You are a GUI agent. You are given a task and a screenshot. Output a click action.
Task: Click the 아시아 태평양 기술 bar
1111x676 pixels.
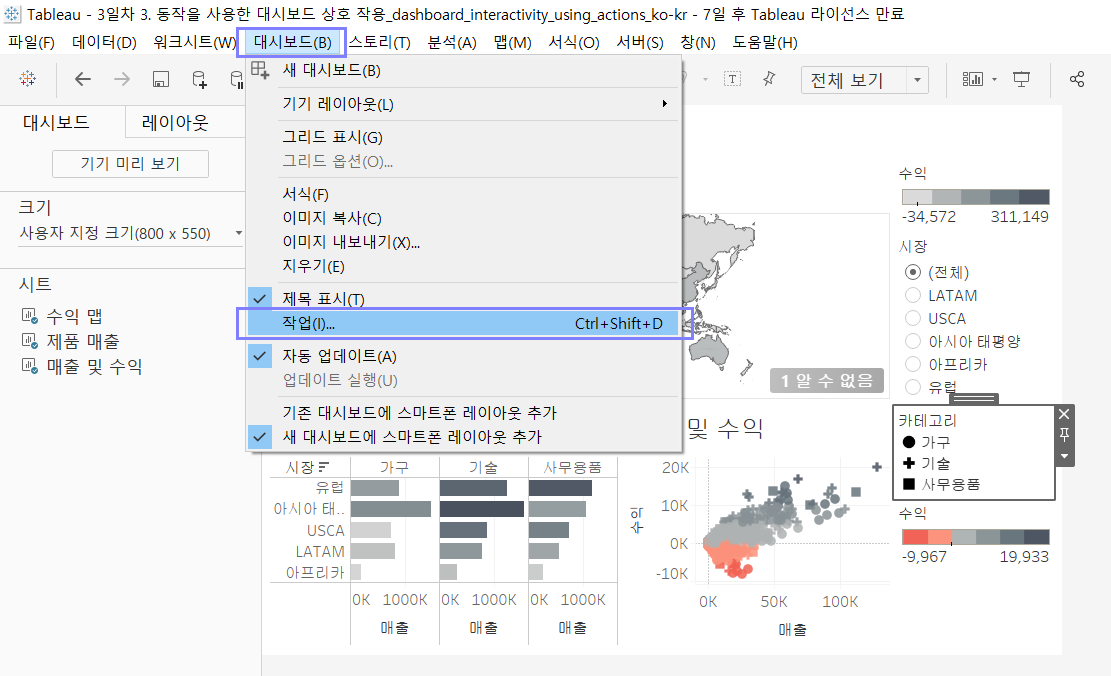482,509
